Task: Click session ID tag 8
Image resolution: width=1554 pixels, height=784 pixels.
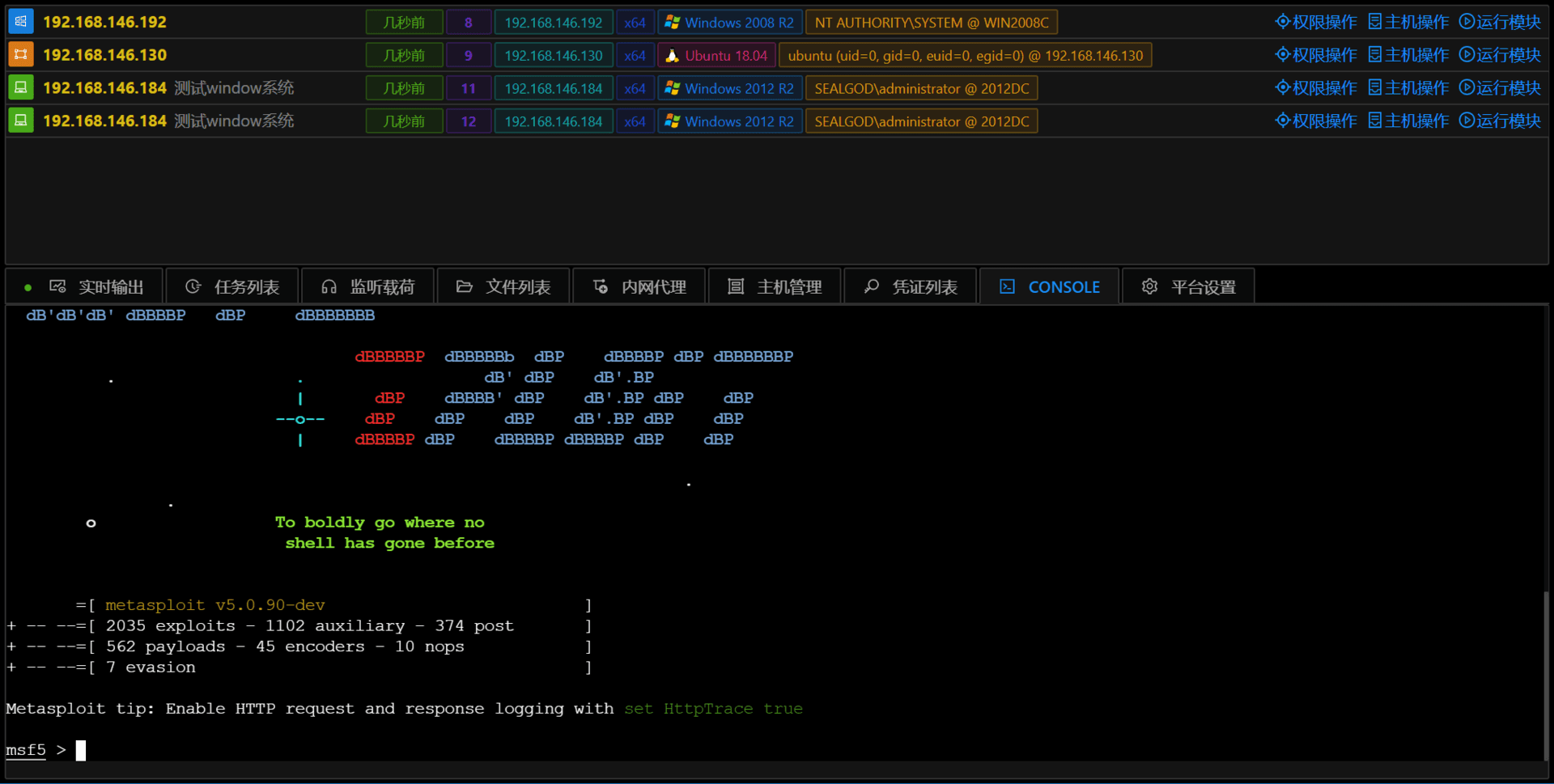Action: tap(469, 23)
